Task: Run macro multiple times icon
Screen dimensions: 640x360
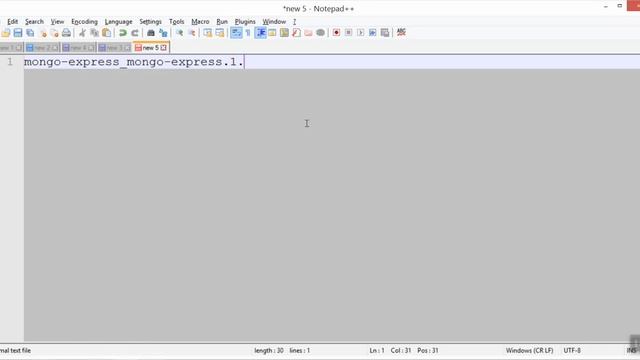Action: click(372, 33)
